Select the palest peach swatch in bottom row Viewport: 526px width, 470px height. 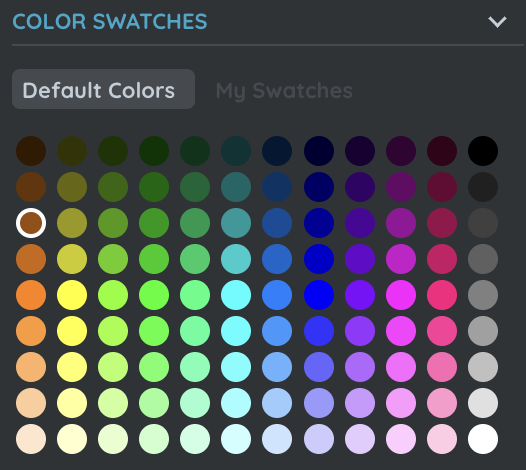click(x=31, y=439)
